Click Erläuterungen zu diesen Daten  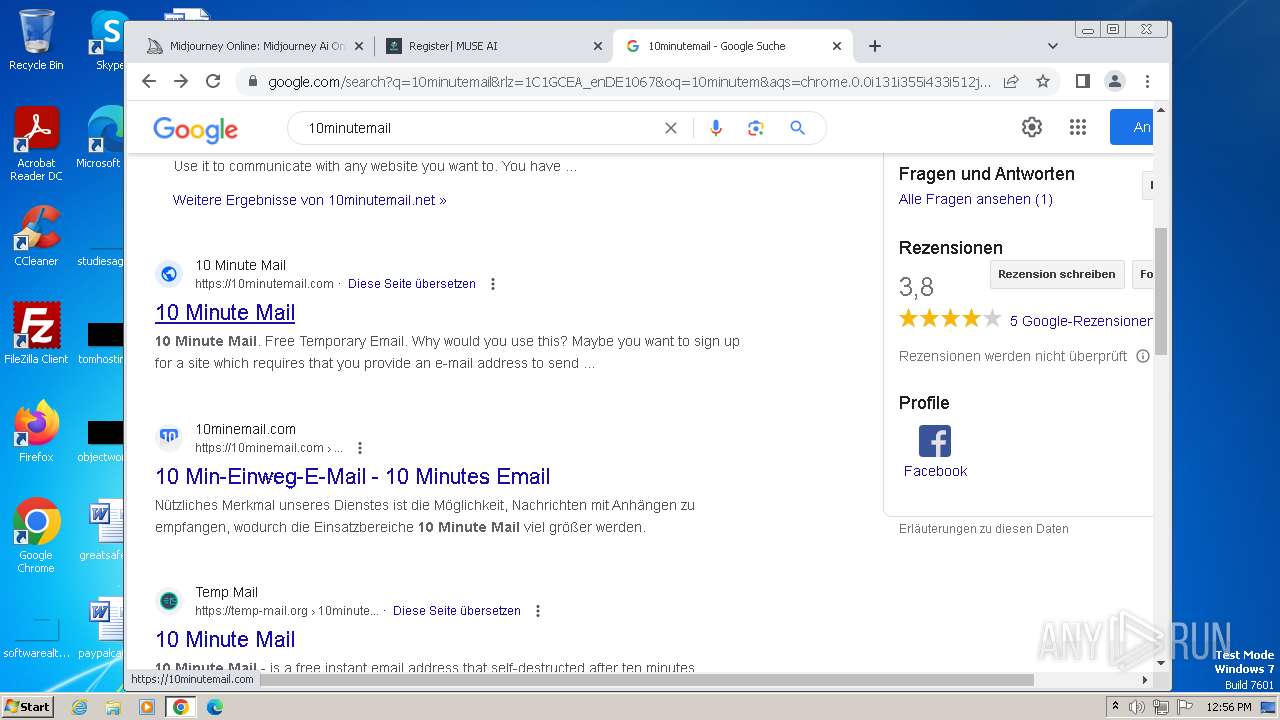coord(984,529)
